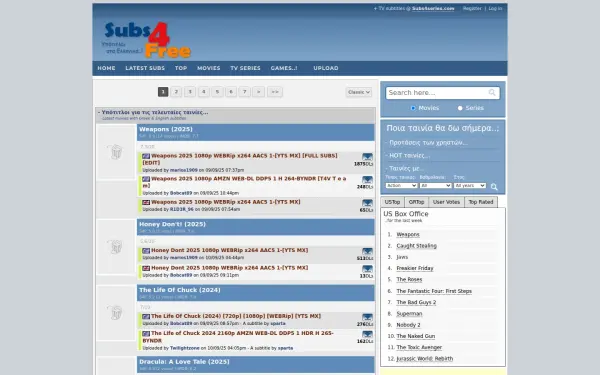Click the last page >> button

(x=275, y=92)
